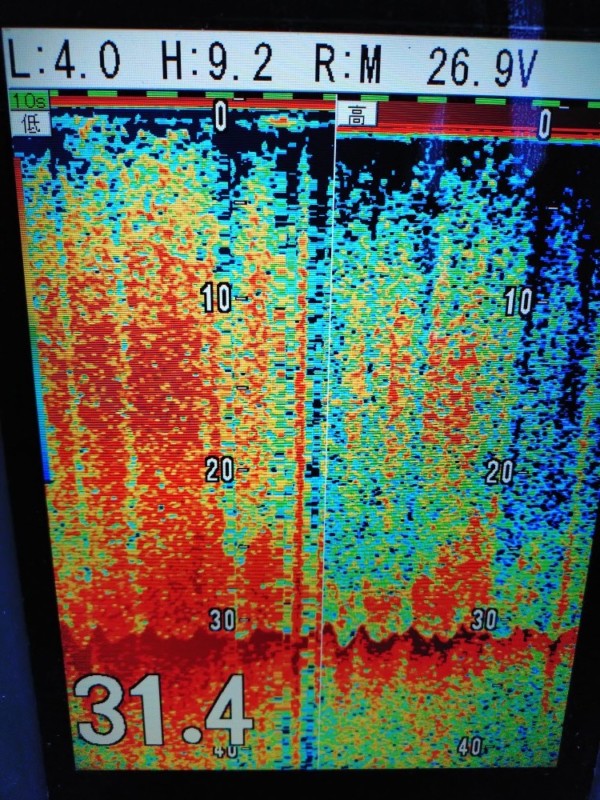600x800 pixels.
Task: Click the high frequency 高 indicator
Action: pyautogui.click(x=356, y=115)
